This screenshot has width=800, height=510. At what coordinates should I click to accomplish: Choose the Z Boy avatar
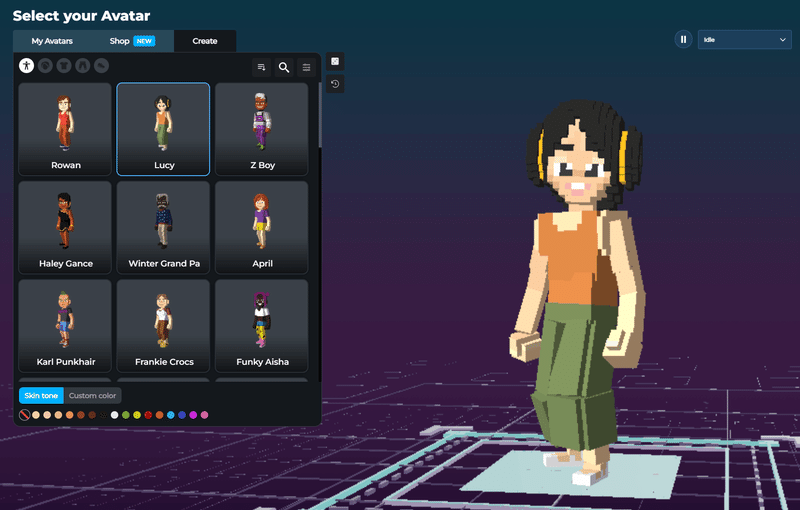262,129
